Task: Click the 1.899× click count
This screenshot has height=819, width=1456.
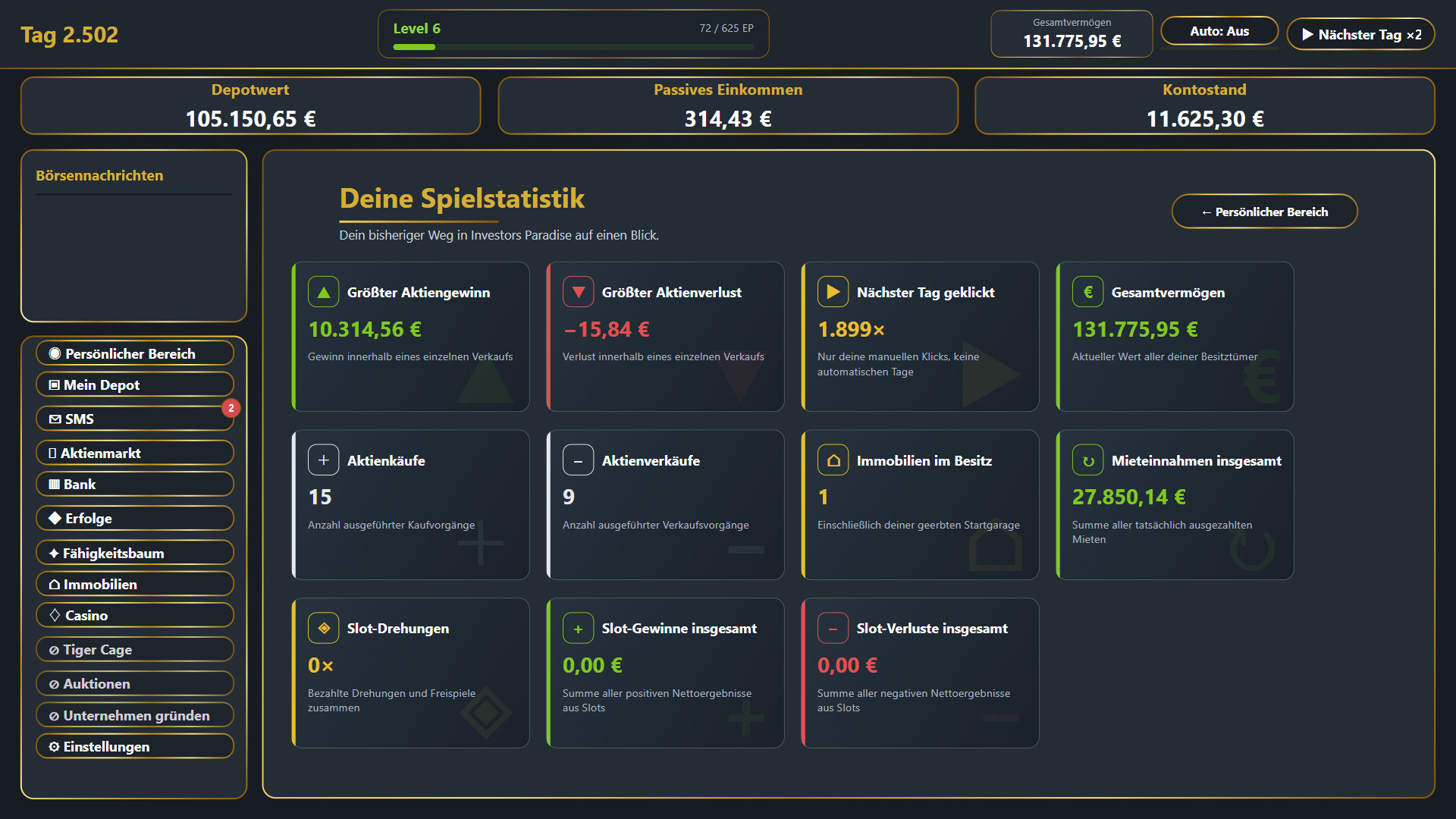Action: (x=851, y=329)
